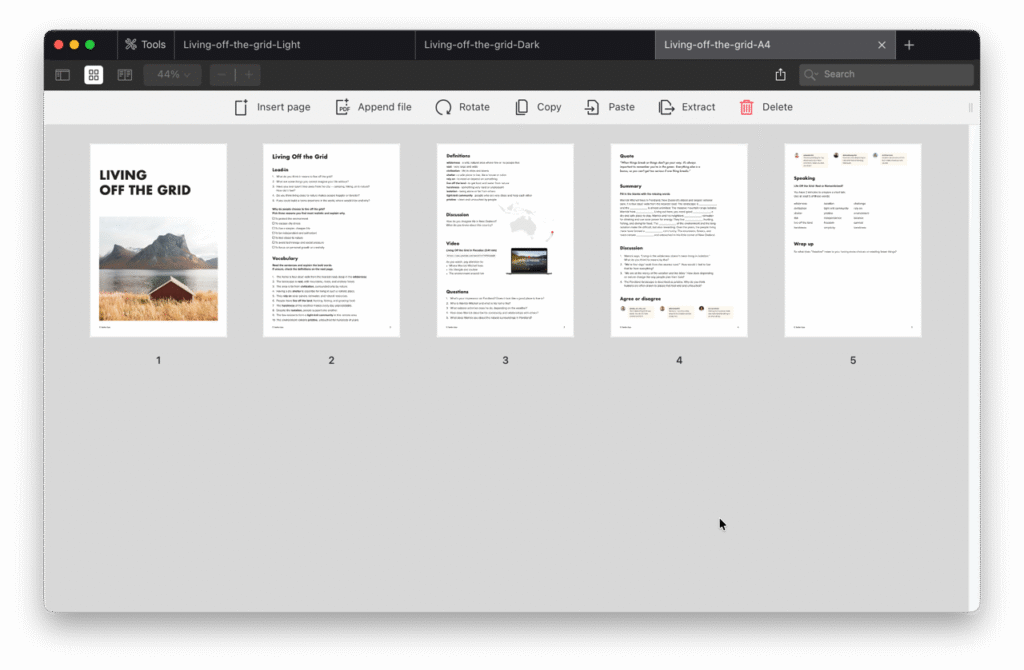Select the page 3 thumbnail
Viewport: 1024px width, 670px height.
[x=505, y=240]
